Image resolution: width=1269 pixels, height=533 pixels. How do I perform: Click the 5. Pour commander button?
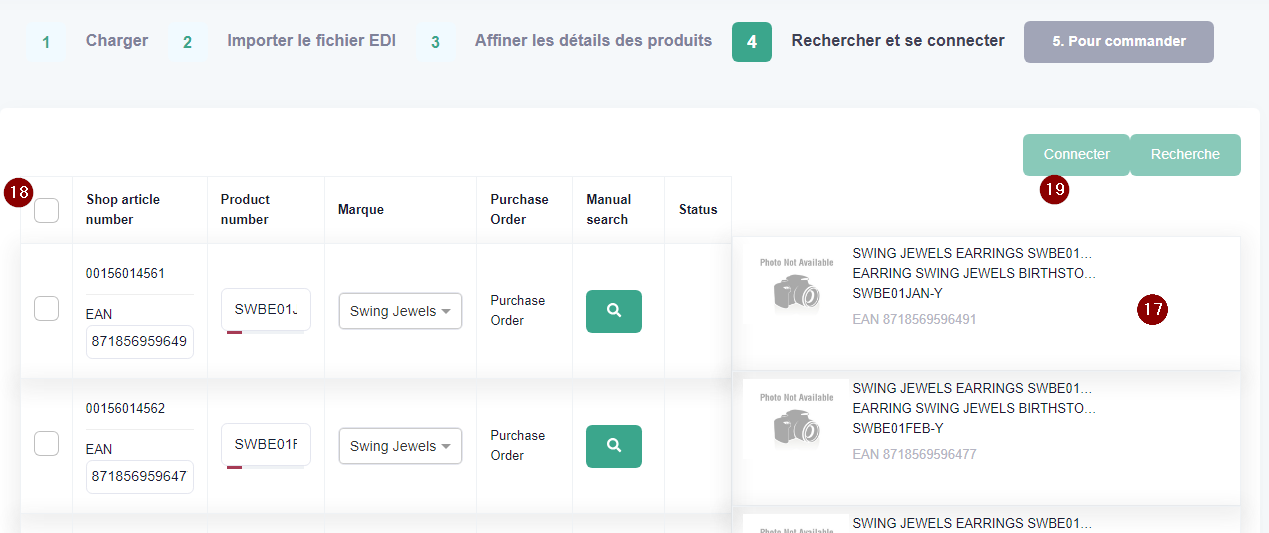pyautogui.click(x=1119, y=42)
